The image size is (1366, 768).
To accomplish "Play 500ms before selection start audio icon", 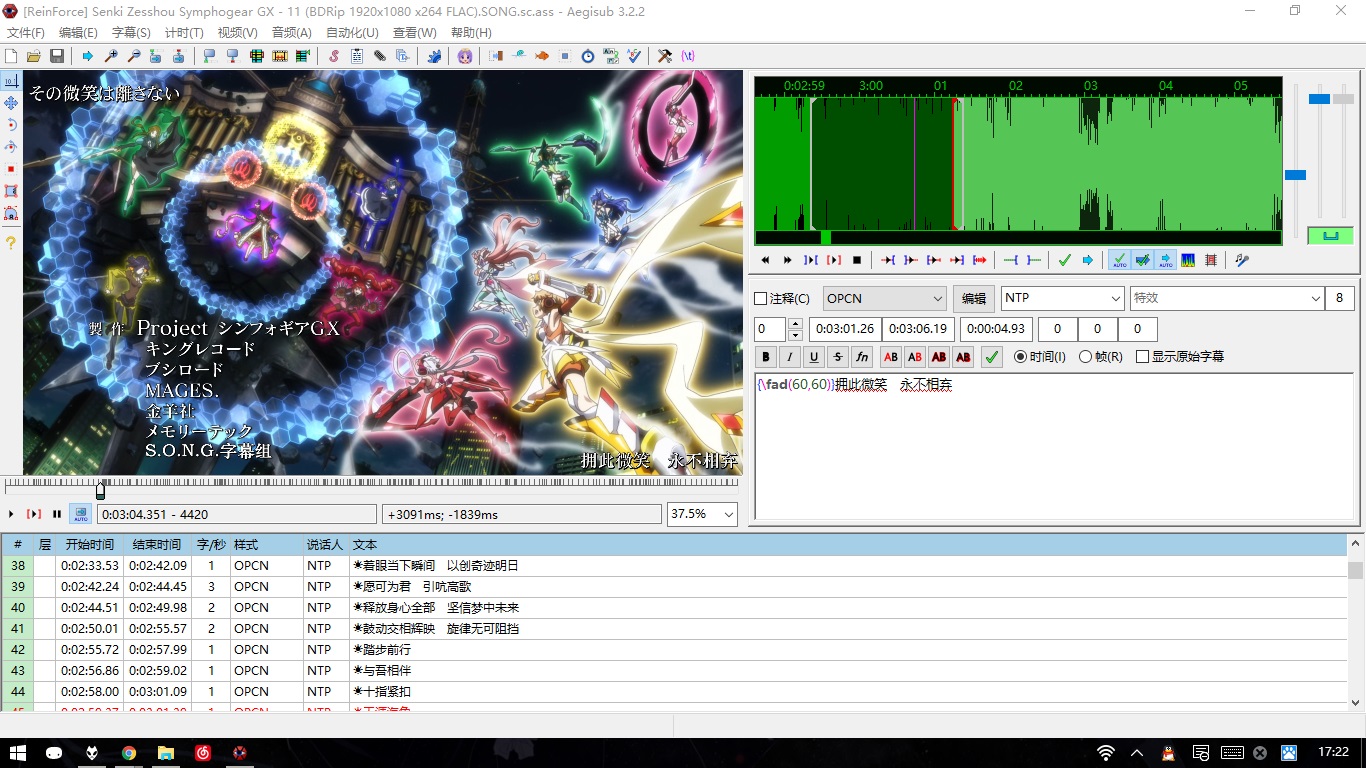I will click(888, 260).
